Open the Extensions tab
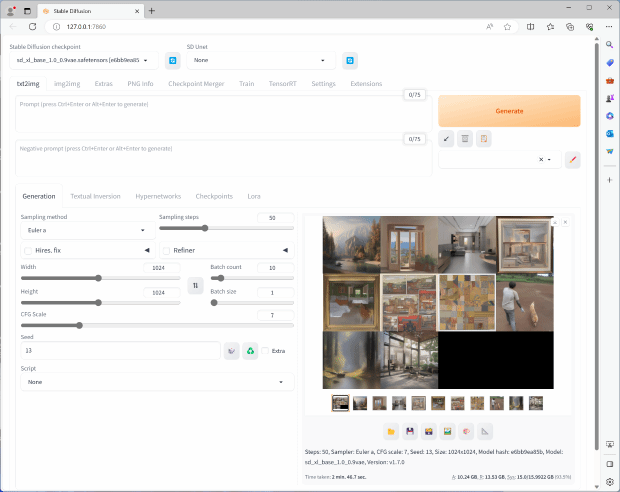The height and width of the screenshot is (492, 620). pos(366,83)
